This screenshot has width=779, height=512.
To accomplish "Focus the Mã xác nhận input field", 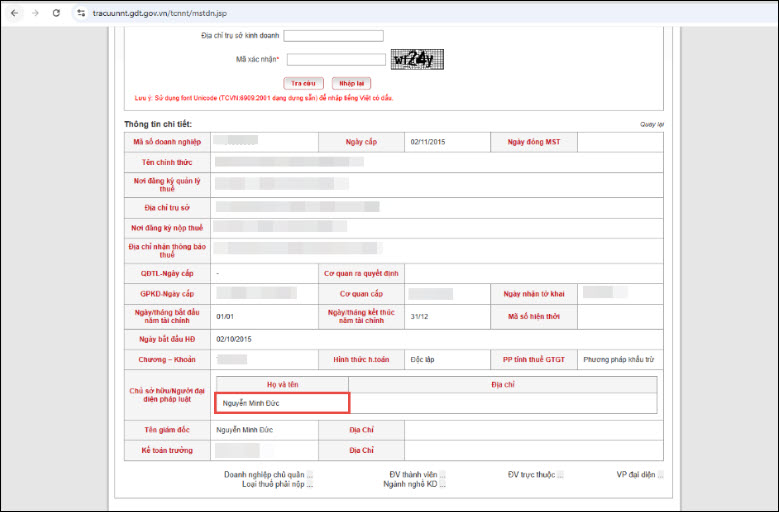I will click(x=336, y=60).
